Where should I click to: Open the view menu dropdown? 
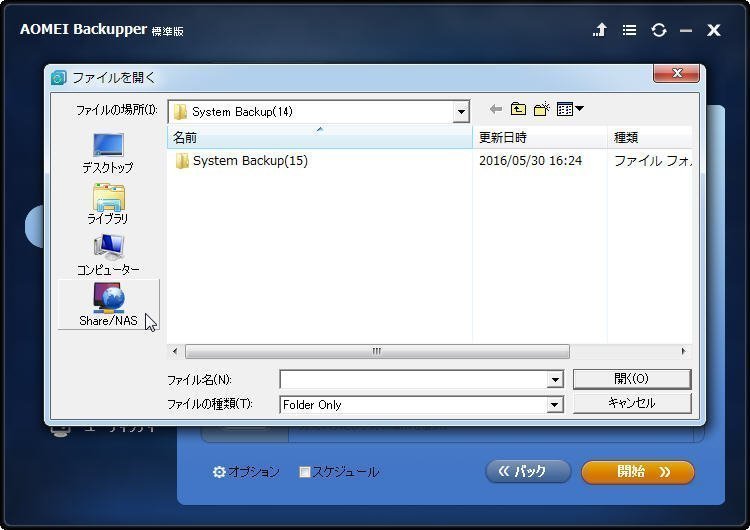570,110
